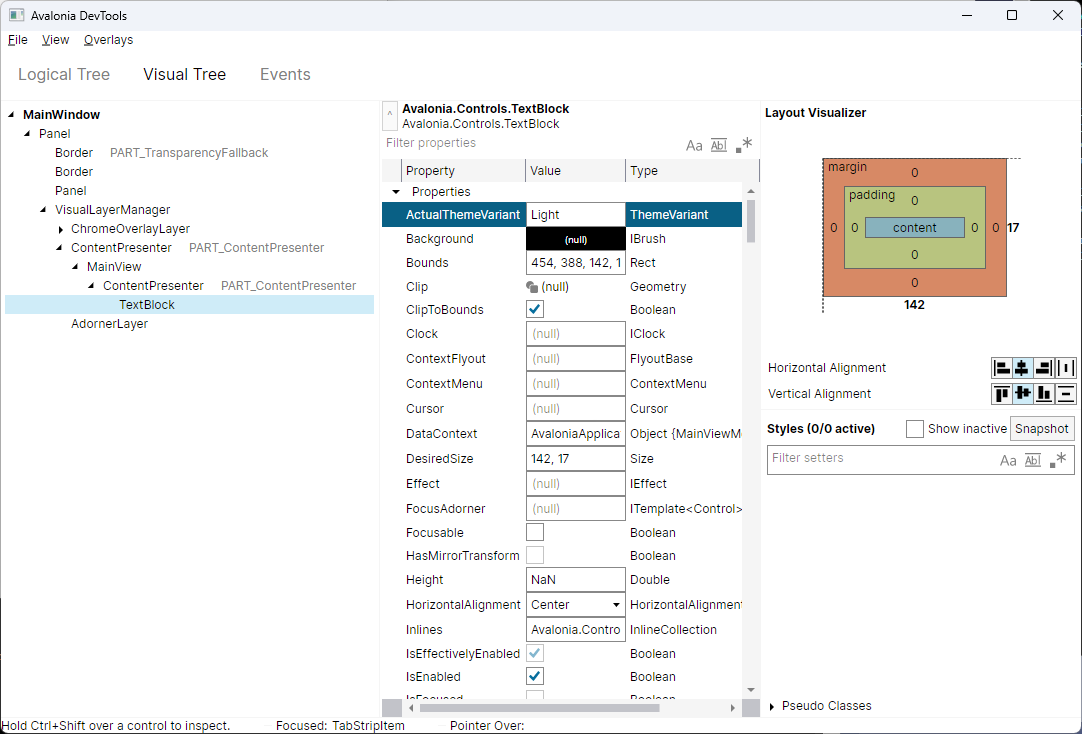
Task: Set Vertical Alignment to bottom
Action: click(1044, 394)
